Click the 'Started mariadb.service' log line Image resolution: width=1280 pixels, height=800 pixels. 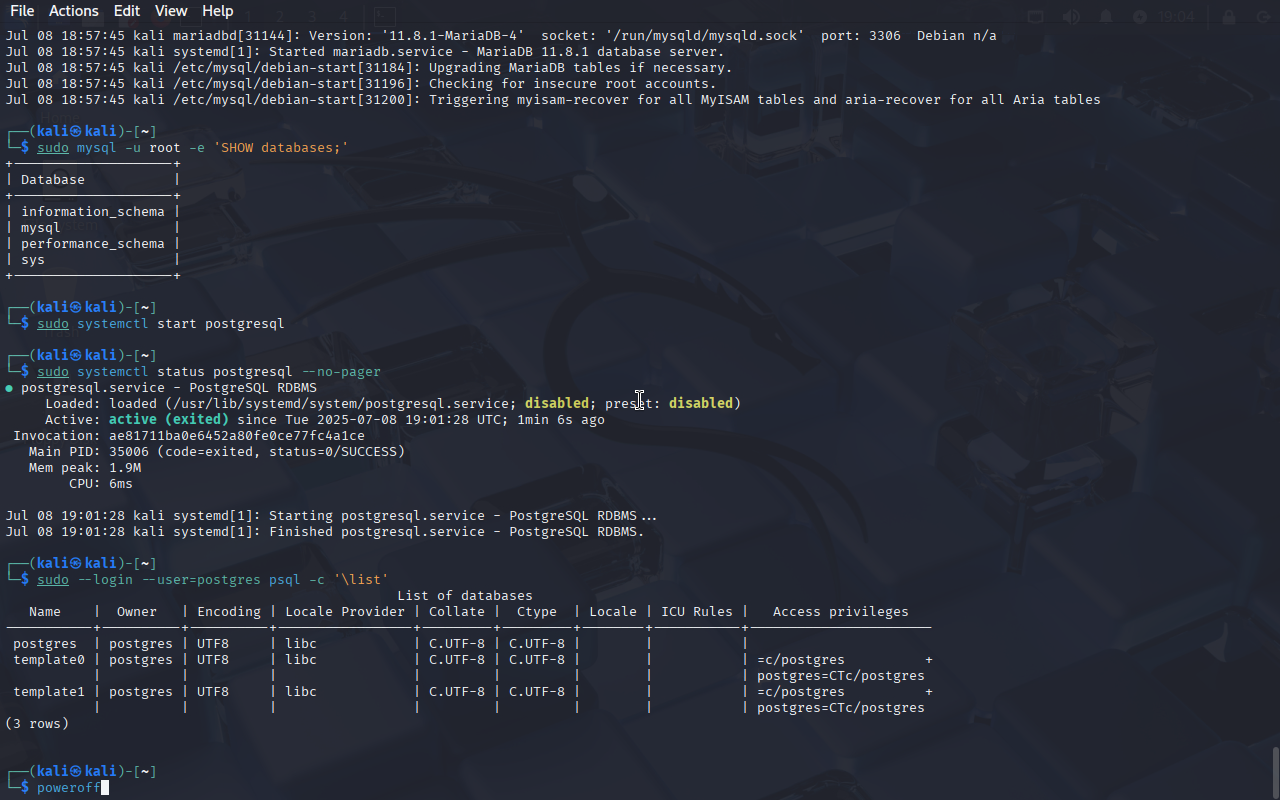point(365,52)
